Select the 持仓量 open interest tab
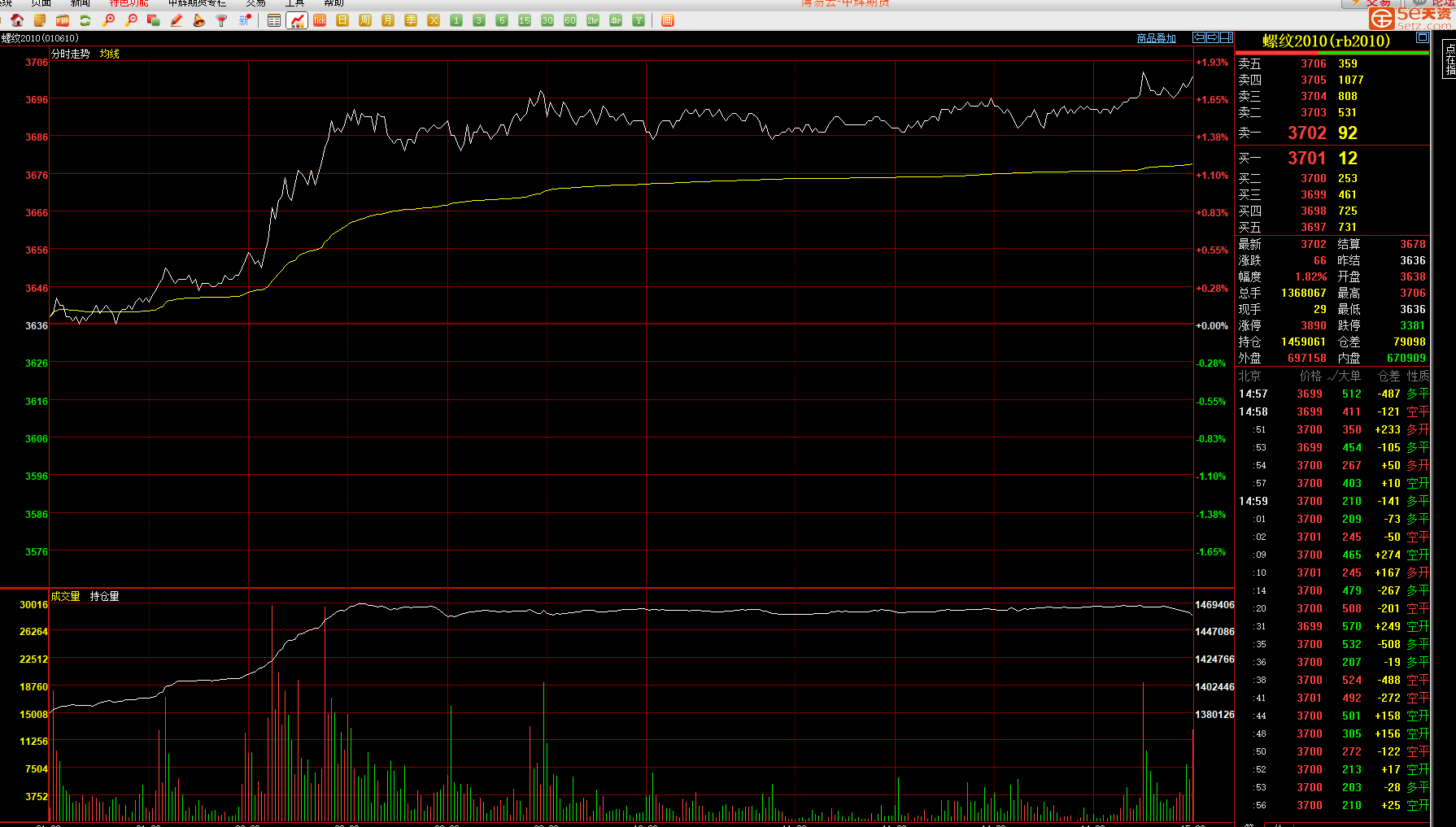Viewport: 1456px width, 827px height. pos(105,596)
